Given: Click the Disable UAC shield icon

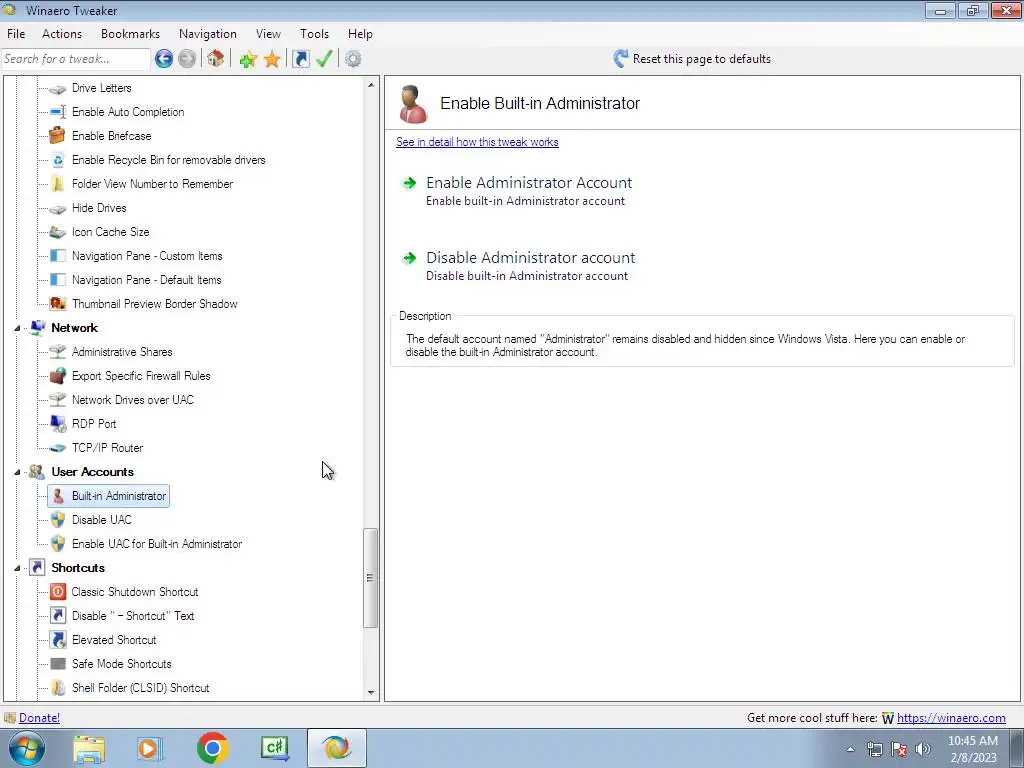Looking at the screenshot, I should (x=57, y=520).
